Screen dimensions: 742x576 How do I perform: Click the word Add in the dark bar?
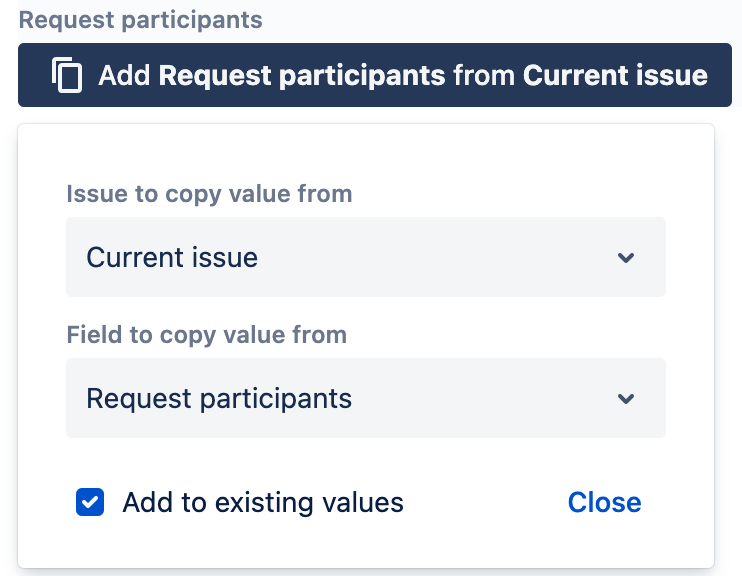click(x=124, y=76)
